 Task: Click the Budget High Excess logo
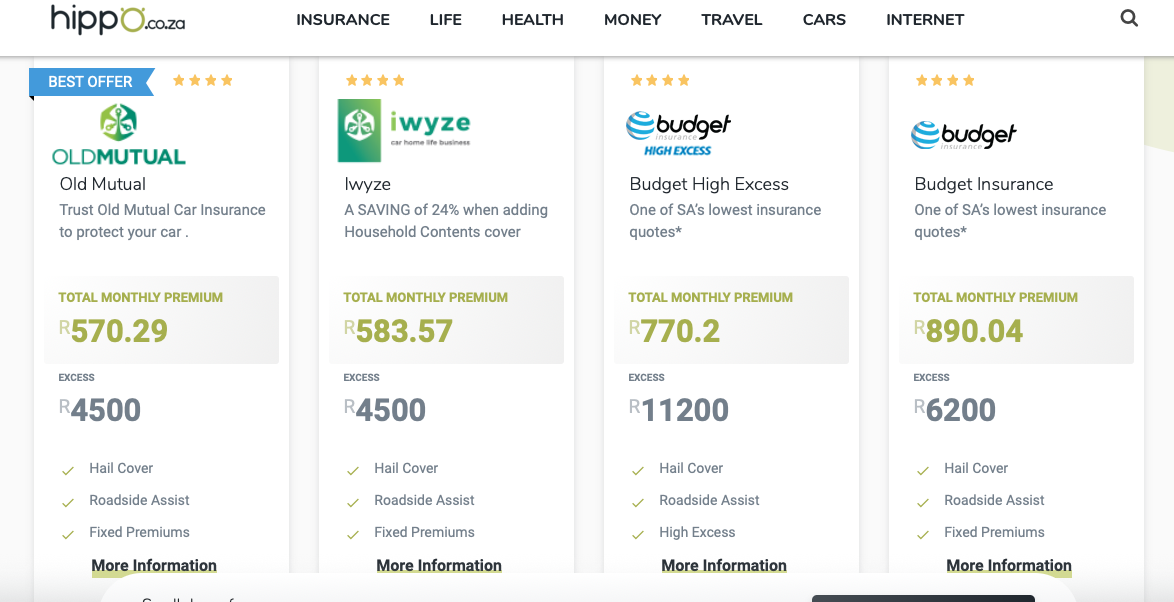point(679,134)
